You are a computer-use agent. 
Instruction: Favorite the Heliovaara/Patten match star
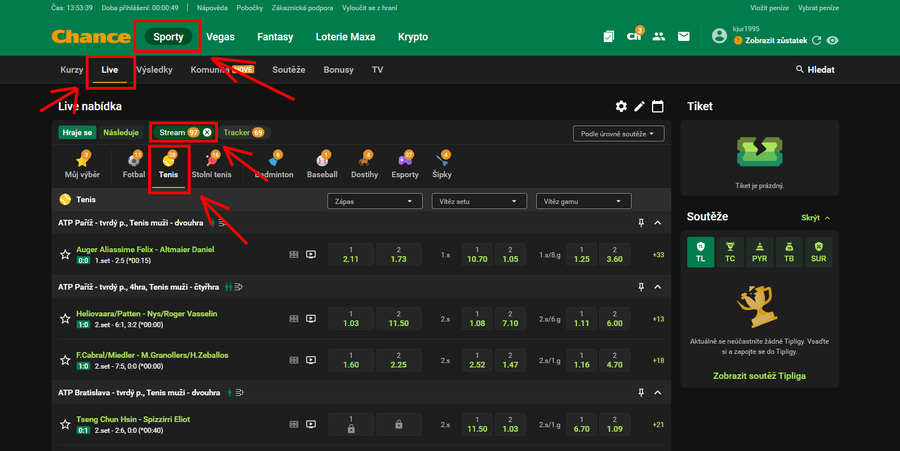pos(66,319)
